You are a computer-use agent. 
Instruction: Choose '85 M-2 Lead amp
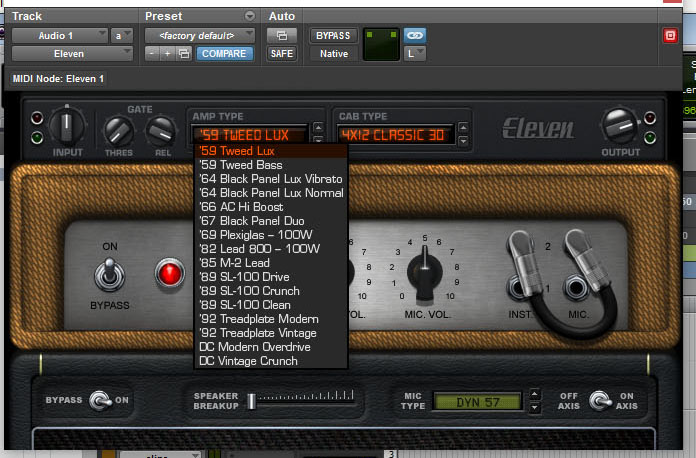coord(271,263)
